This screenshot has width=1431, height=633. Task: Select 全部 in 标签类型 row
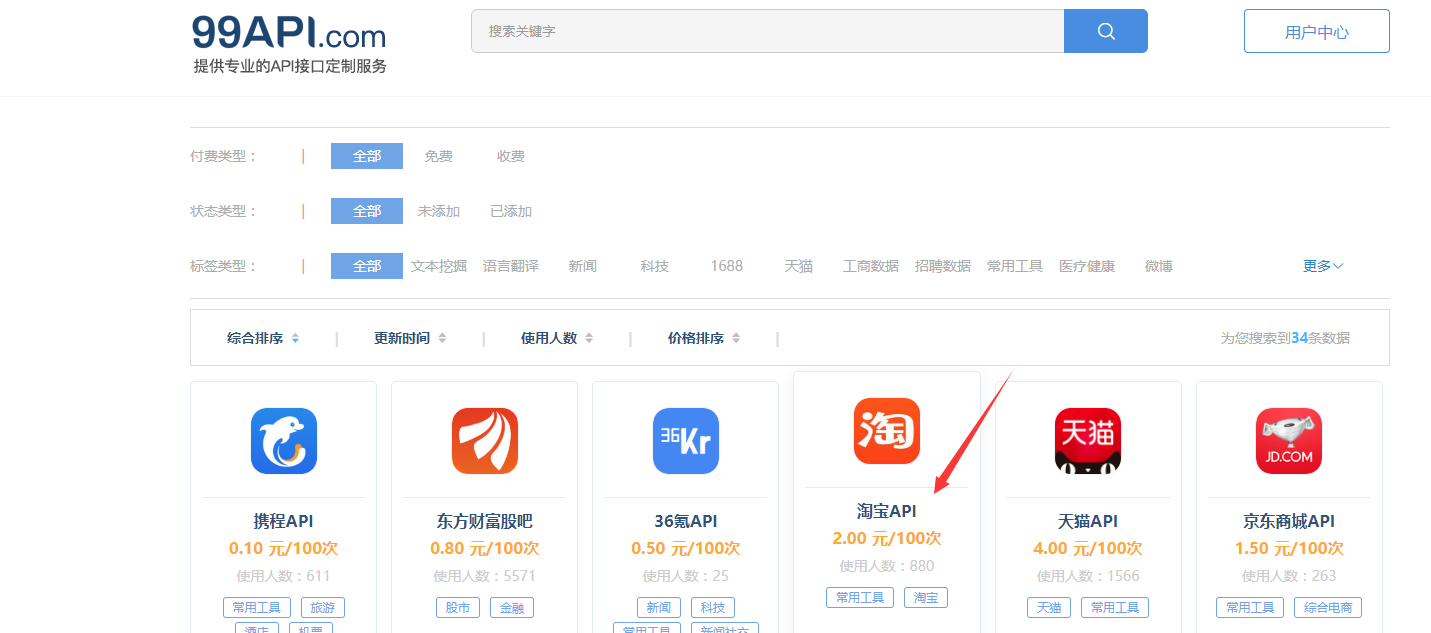point(367,266)
